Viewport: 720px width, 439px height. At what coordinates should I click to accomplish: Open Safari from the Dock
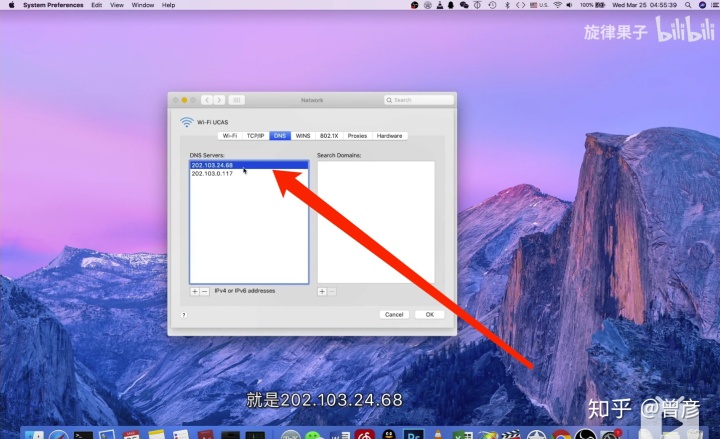click(x=59, y=434)
